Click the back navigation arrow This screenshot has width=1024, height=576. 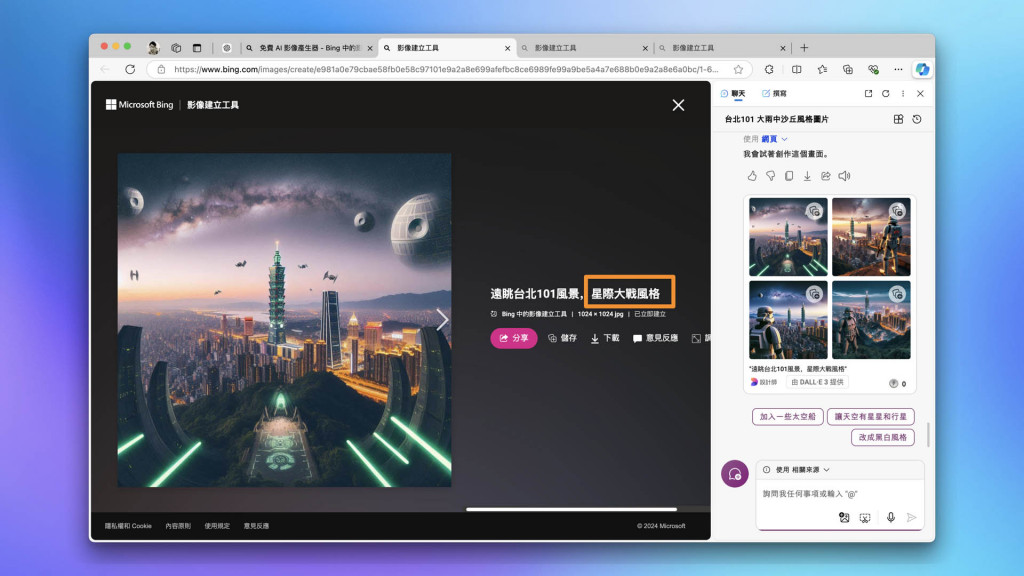pos(105,69)
